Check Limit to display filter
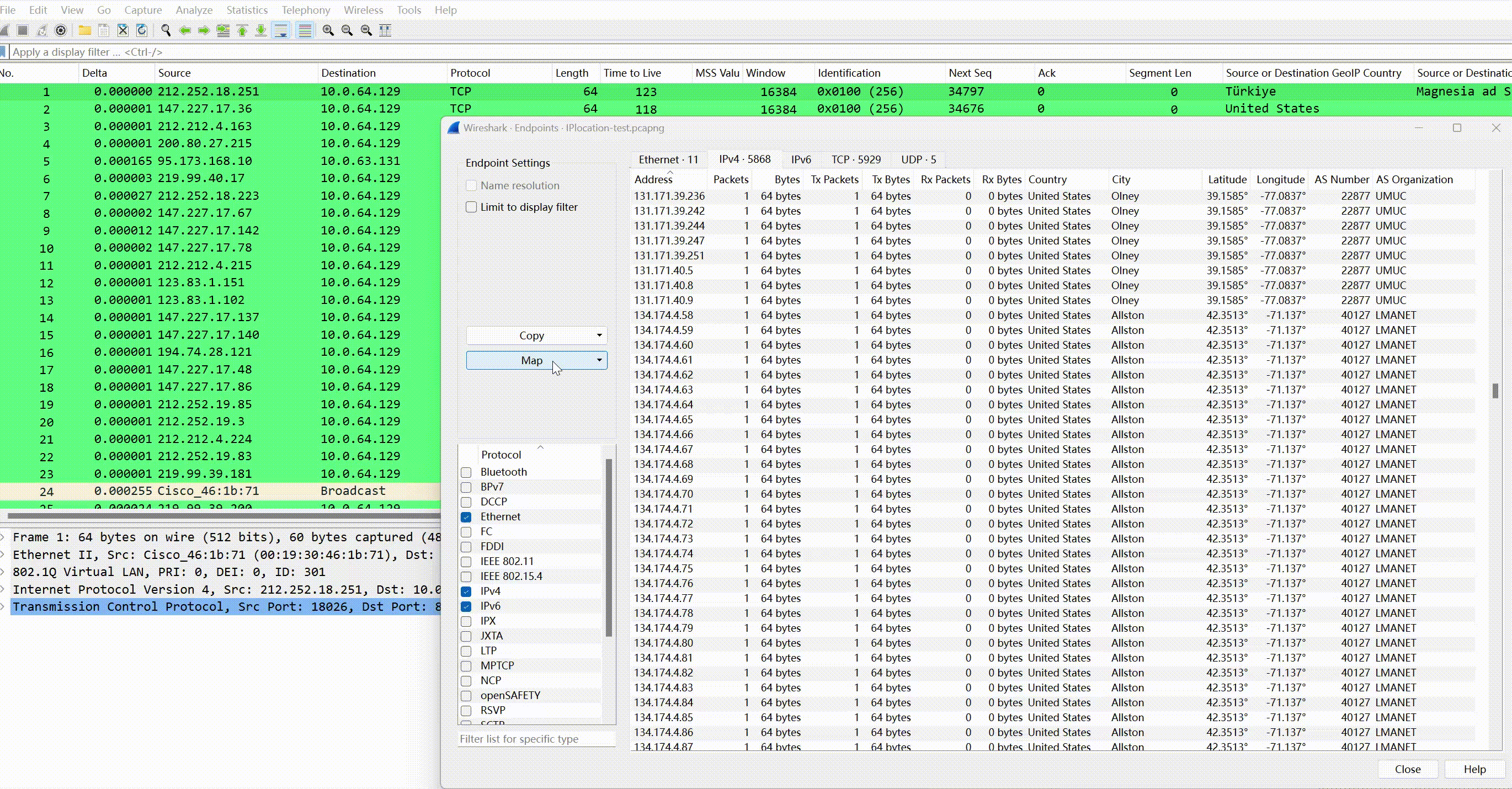Screen dimensions: 1512x789 tap(471, 207)
